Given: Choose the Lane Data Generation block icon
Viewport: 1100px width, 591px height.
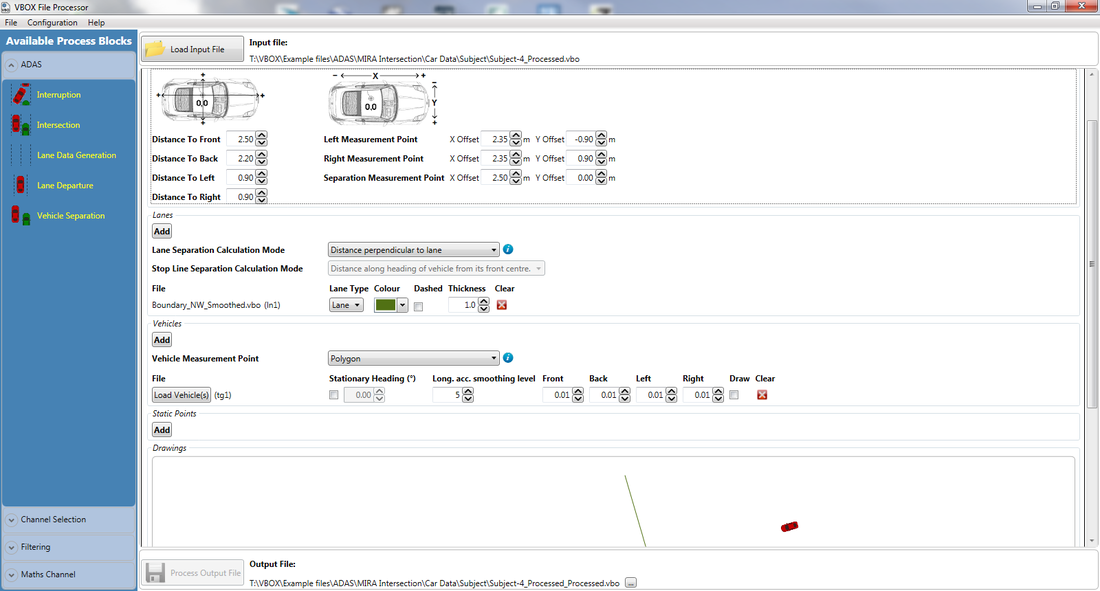Looking at the screenshot, I should (21, 155).
